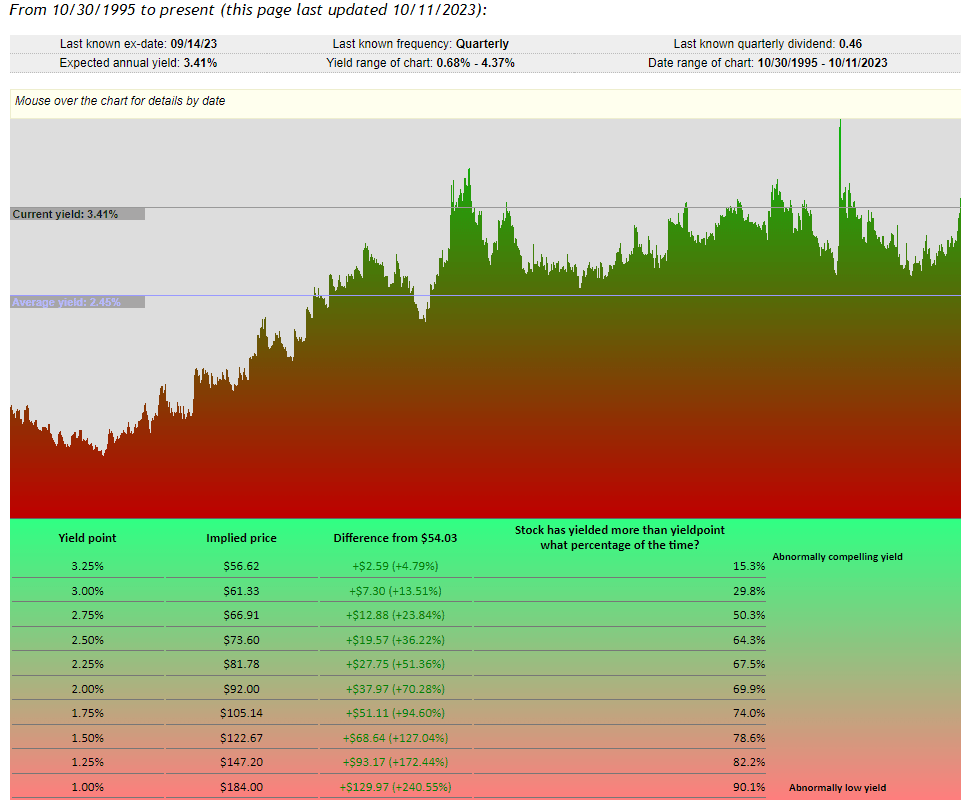Click the '+$2.59 (+4.79%)' difference

(395, 566)
